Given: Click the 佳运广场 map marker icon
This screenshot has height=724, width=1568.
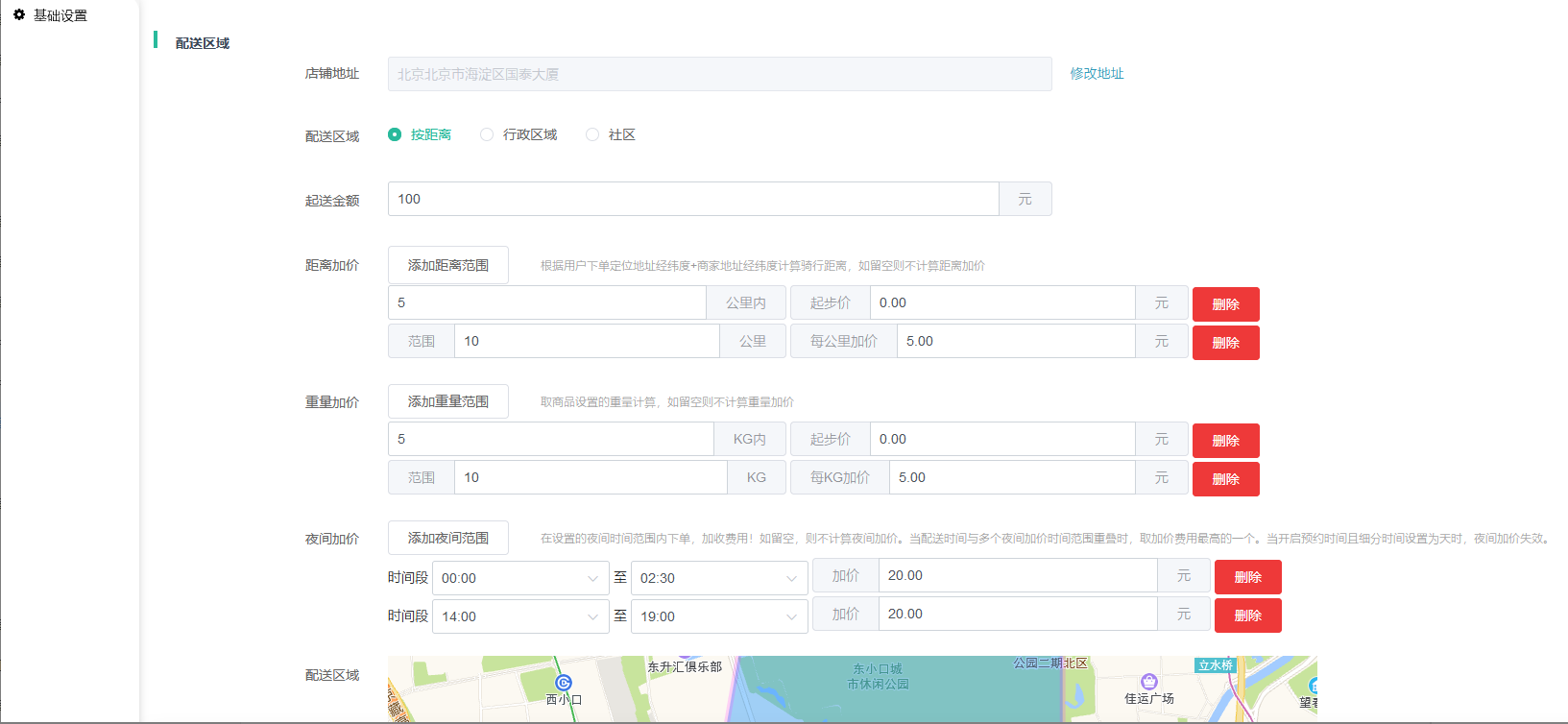Looking at the screenshot, I should (x=1149, y=682).
